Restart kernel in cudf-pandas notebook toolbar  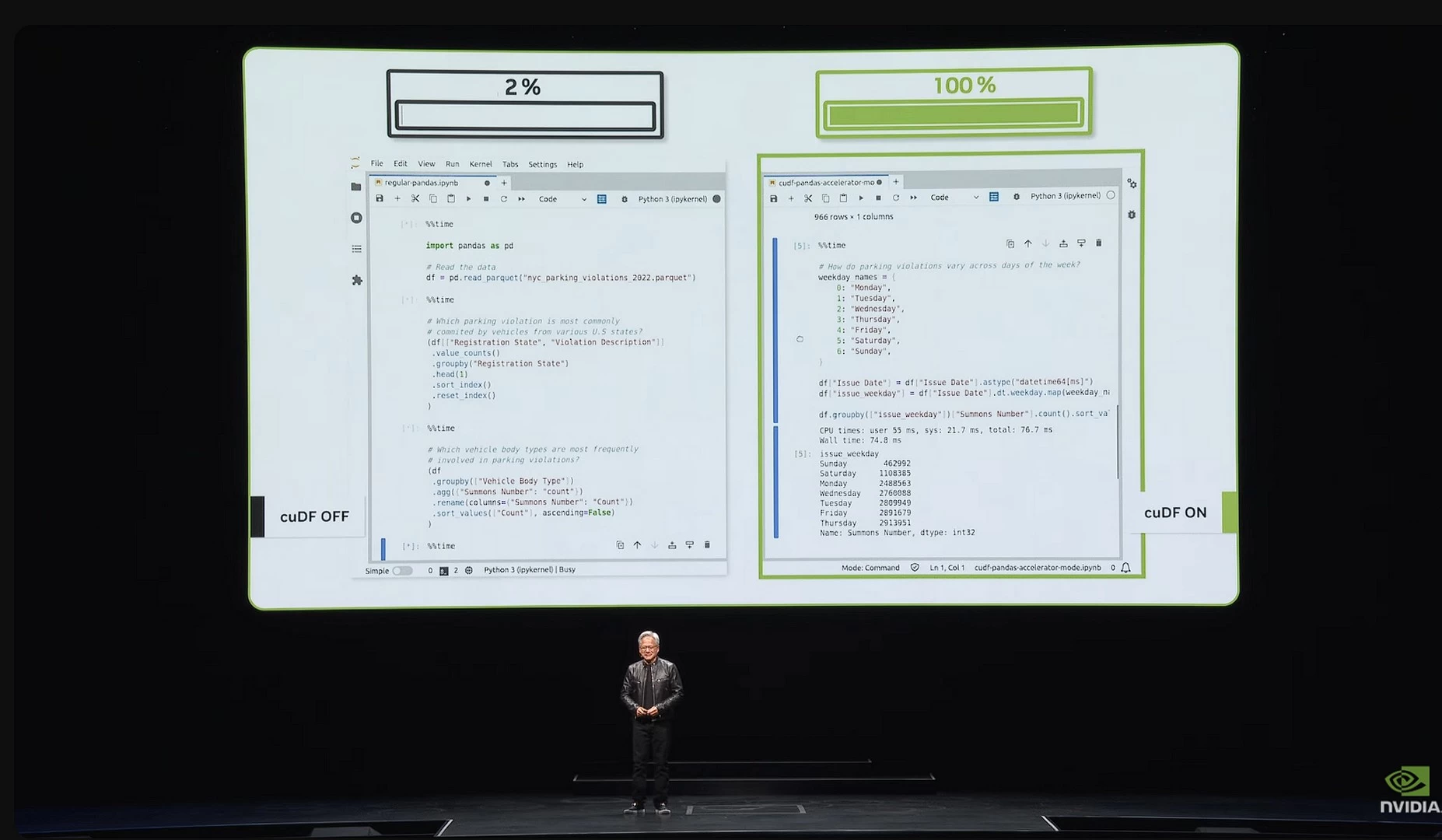896,198
